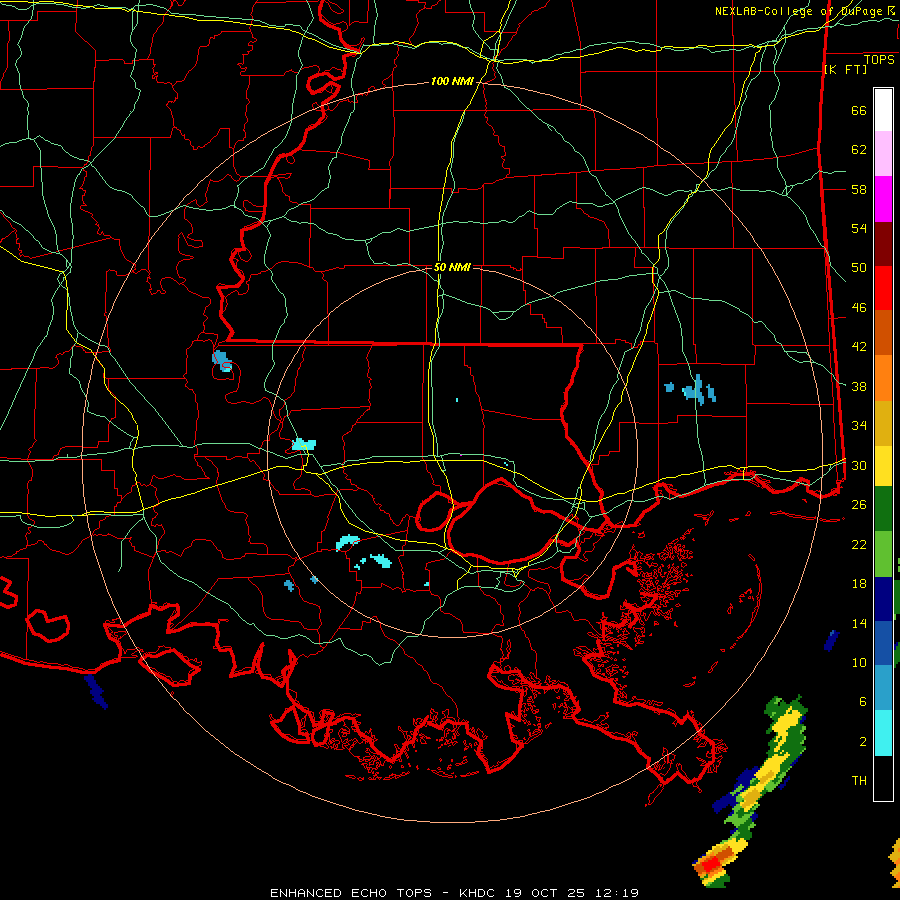Screen dimensions: 900x900
Task: Click the 2 value on the legend
Action: [863, 742]
